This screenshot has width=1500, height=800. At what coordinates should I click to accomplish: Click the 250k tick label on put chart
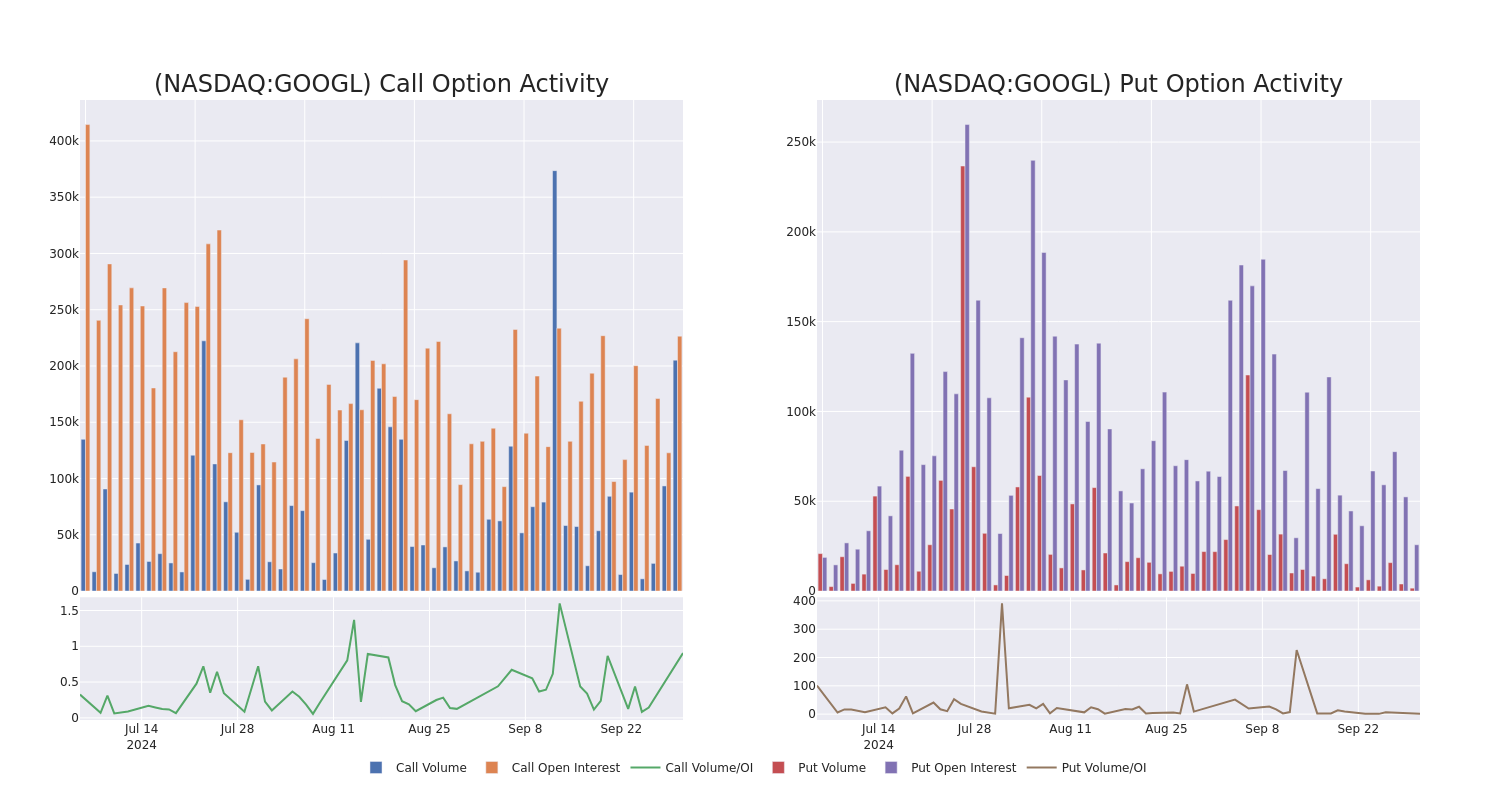click(x=801, y=142)
